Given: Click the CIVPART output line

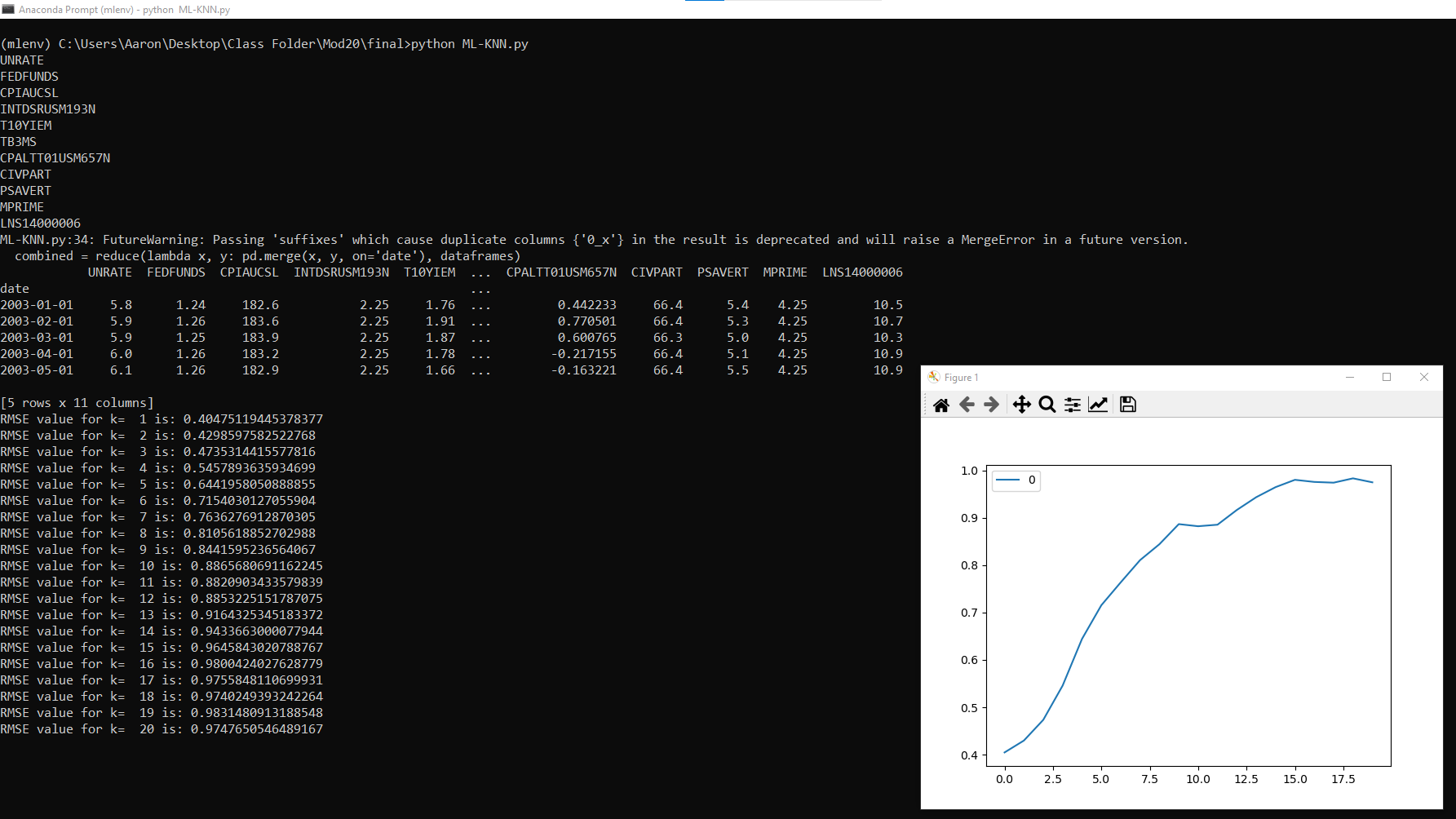Looking at the screenshot, I should point(26,175).
